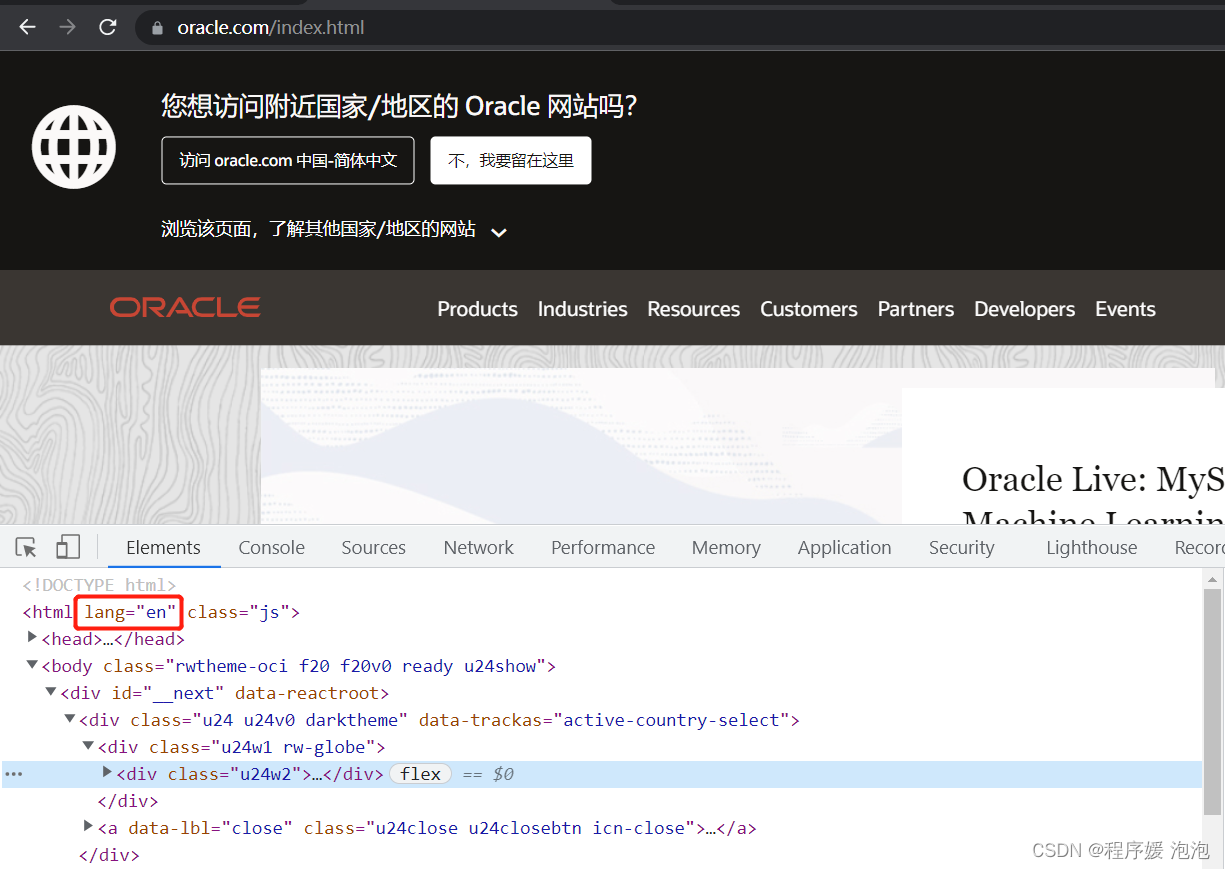Switch to the Performance tab
The height and width of the screenshot is (869, 1225).
603,547
